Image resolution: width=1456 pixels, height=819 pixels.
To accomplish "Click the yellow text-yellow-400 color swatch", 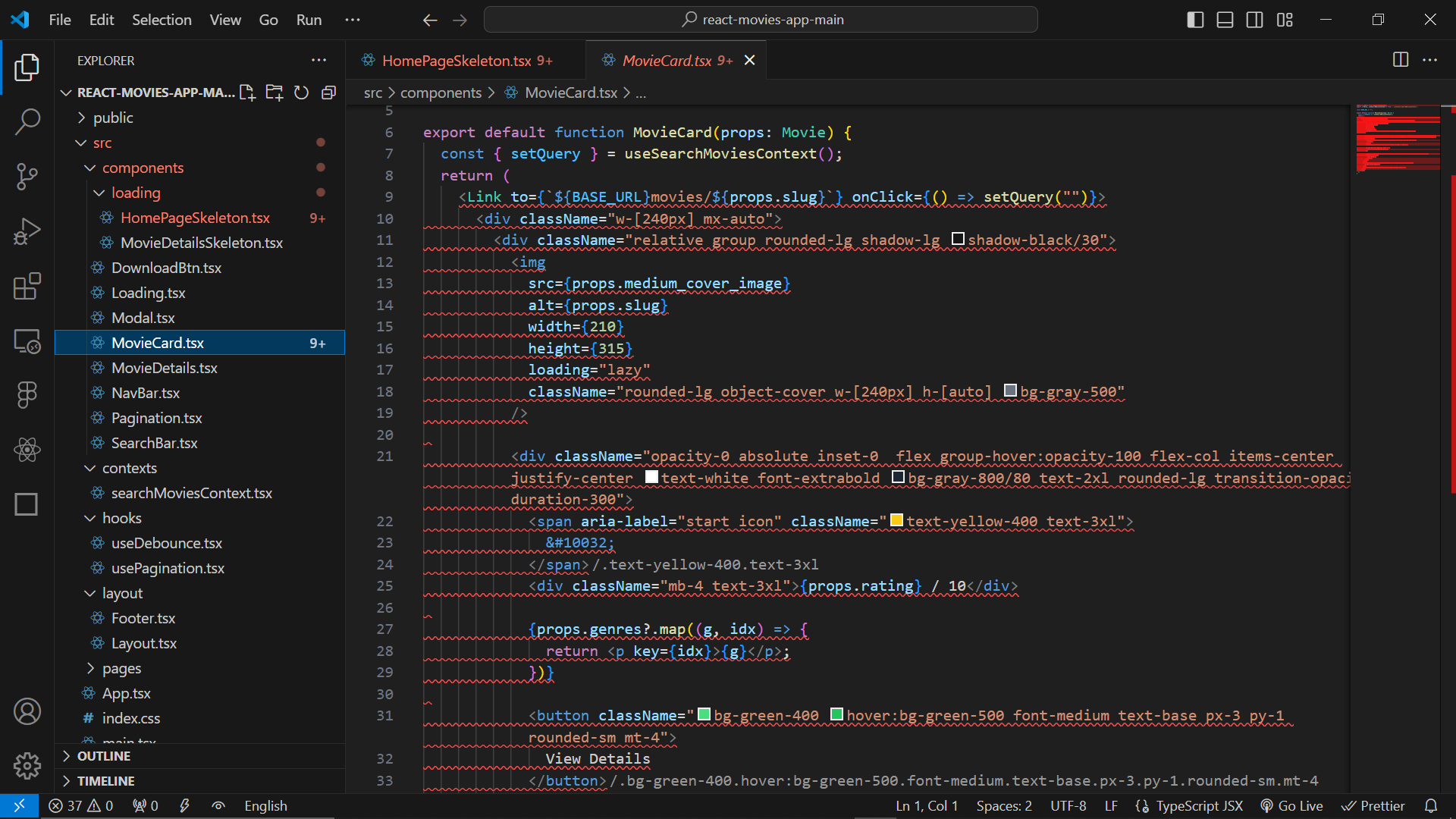I will [x=896, y=520].
